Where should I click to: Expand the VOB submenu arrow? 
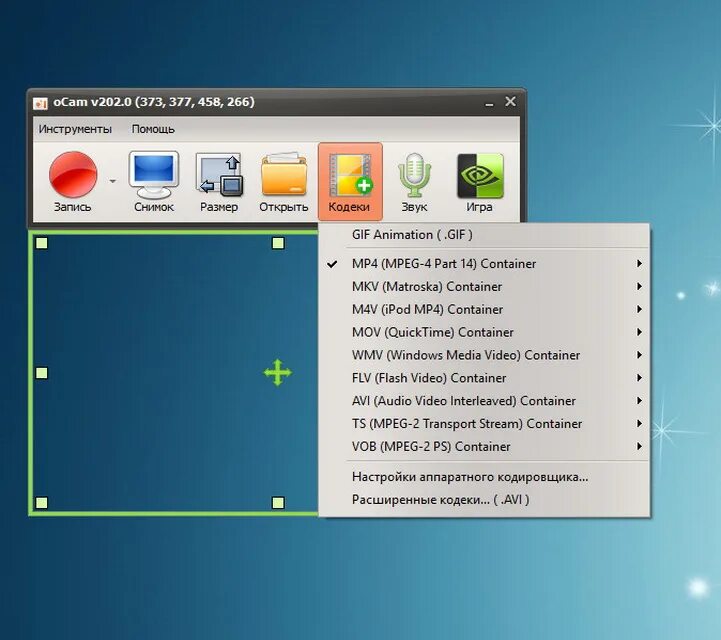pyautogui.click(x=639, y=446)
